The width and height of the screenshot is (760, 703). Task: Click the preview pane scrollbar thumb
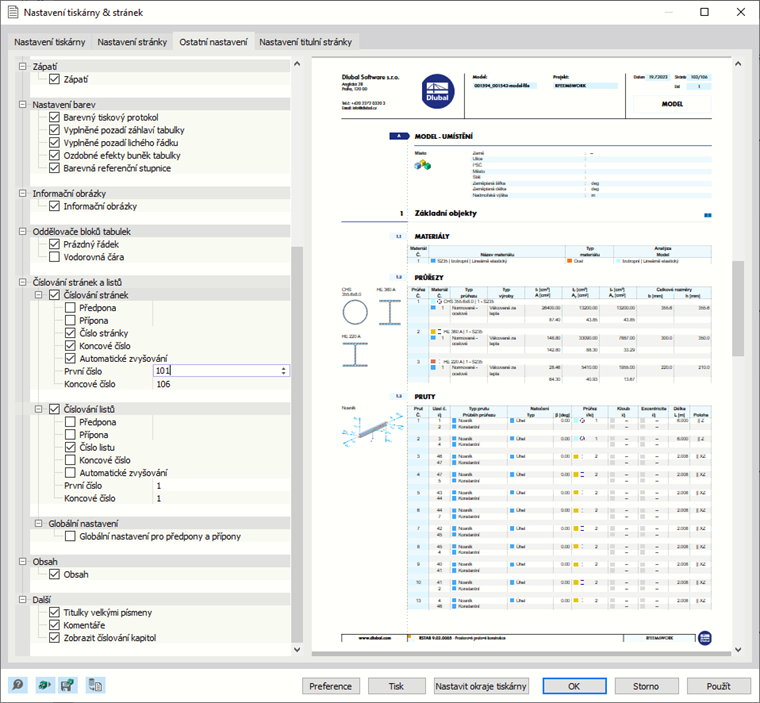738,308
